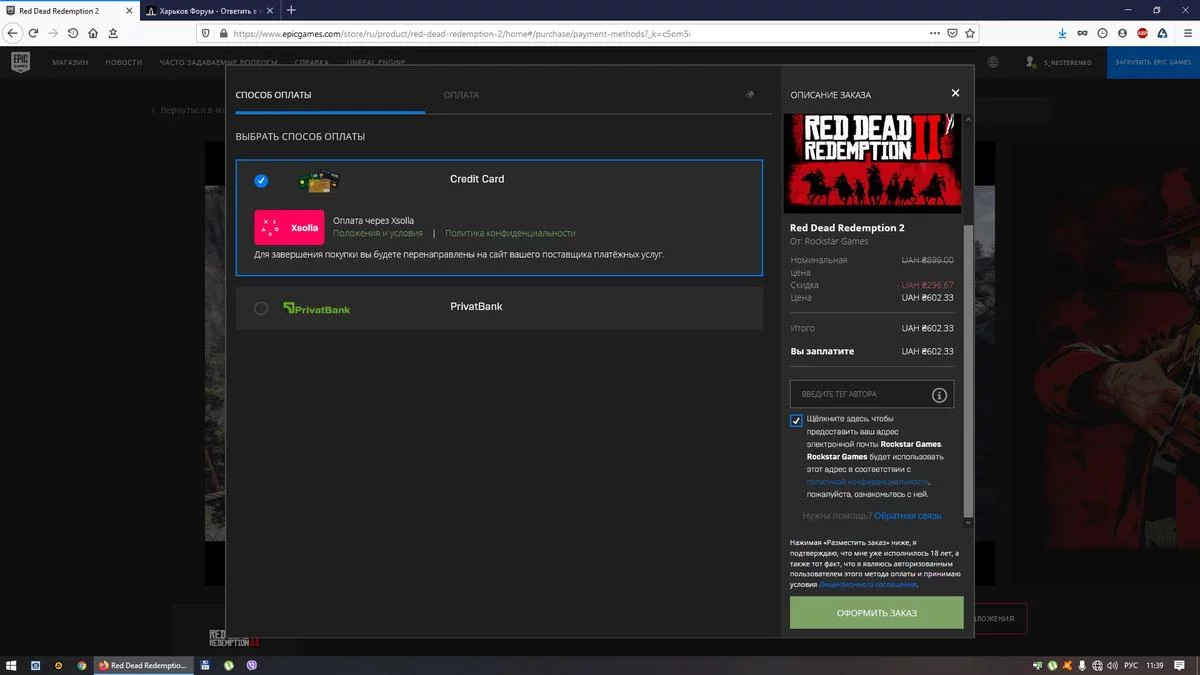Click the От: Rockstar Games text
Image resolution: width=1200 pixels, height=675 pixels.
point(829,241)
